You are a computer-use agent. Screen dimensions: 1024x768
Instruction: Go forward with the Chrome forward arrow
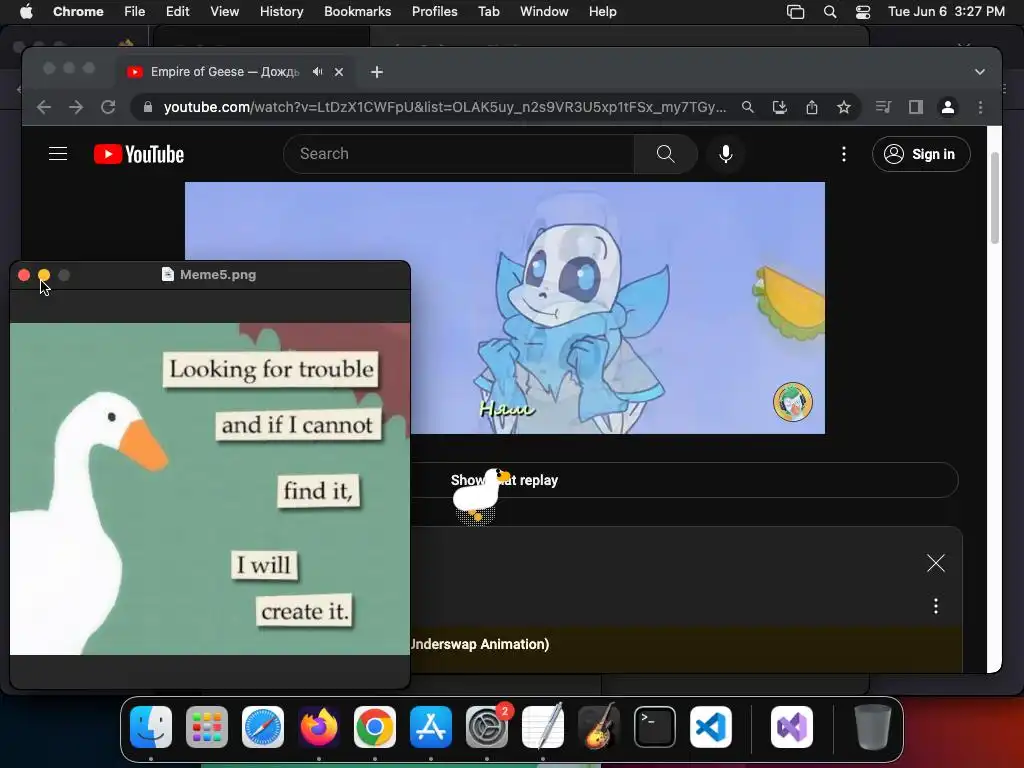pos(76,107)
